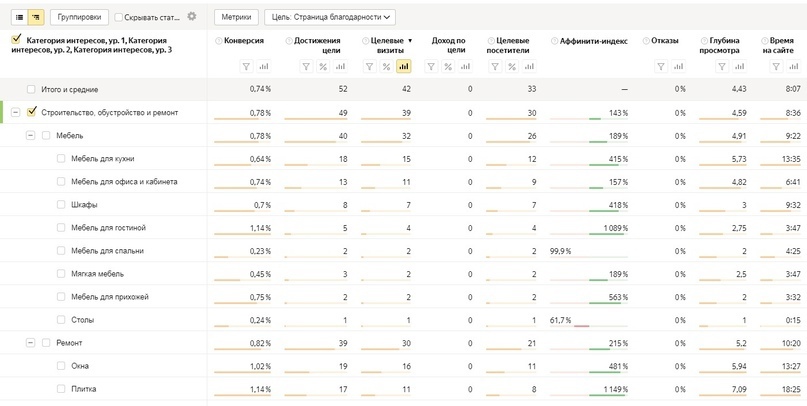
Task: Click affinity value 1 149 %
Action: [616, 389]
